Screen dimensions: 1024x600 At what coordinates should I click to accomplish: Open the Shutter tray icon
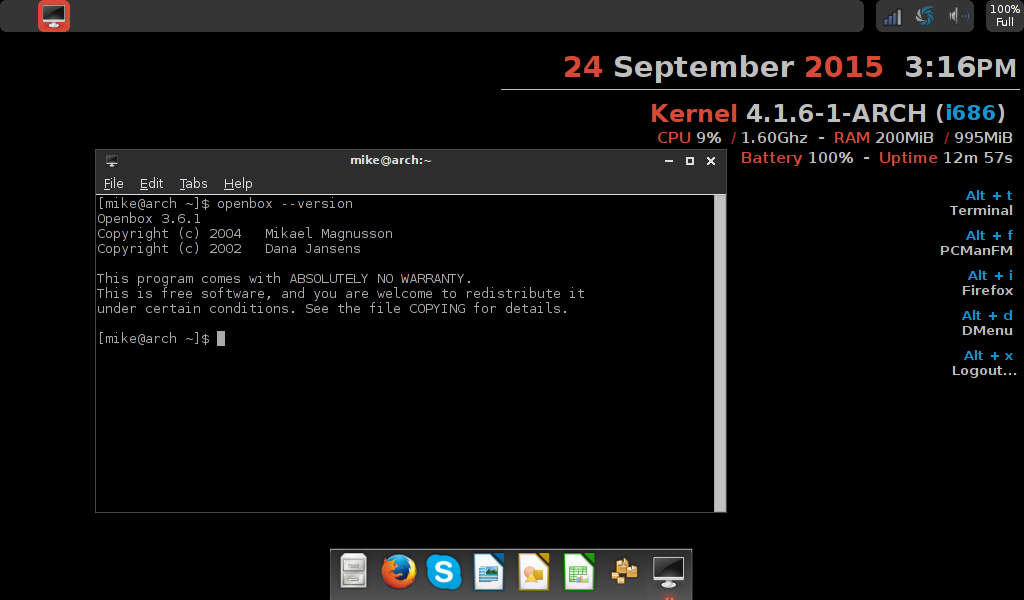(925, 16)
